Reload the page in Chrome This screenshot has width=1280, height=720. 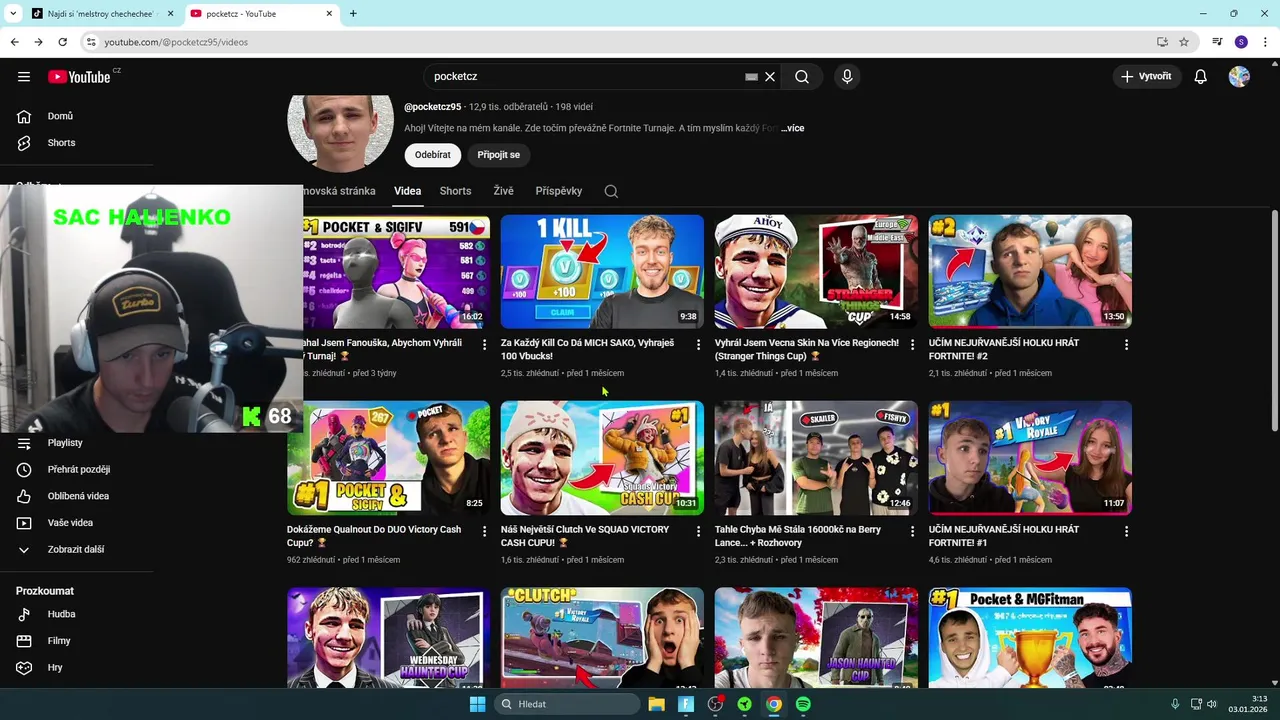(x=62, y=42)
